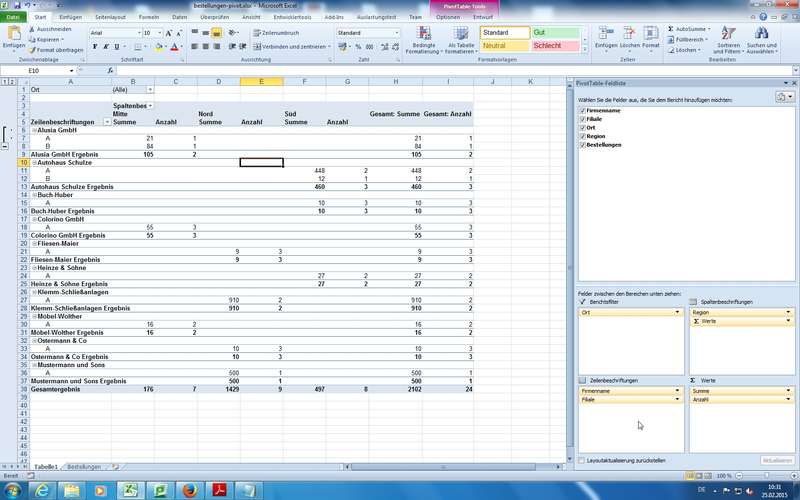
Task: Open the font name dropdown Arial
Action: [x=139, y=33]
